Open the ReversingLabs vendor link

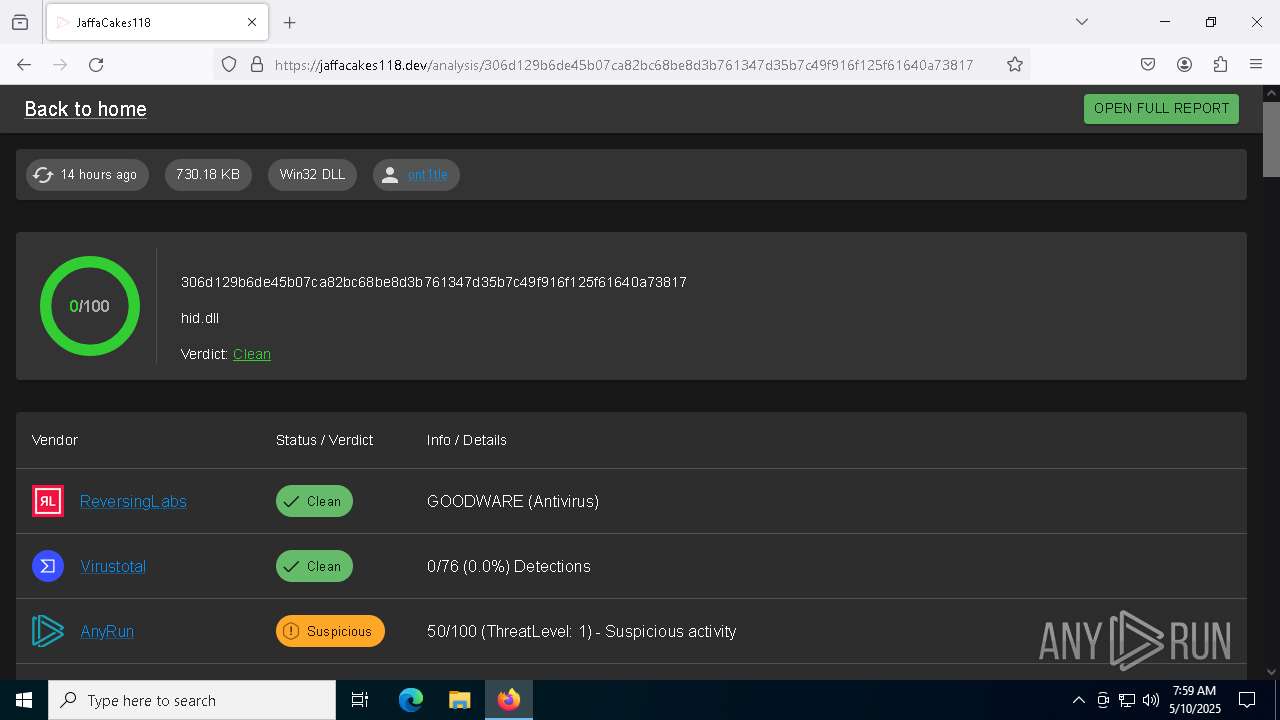coord(133,501)
